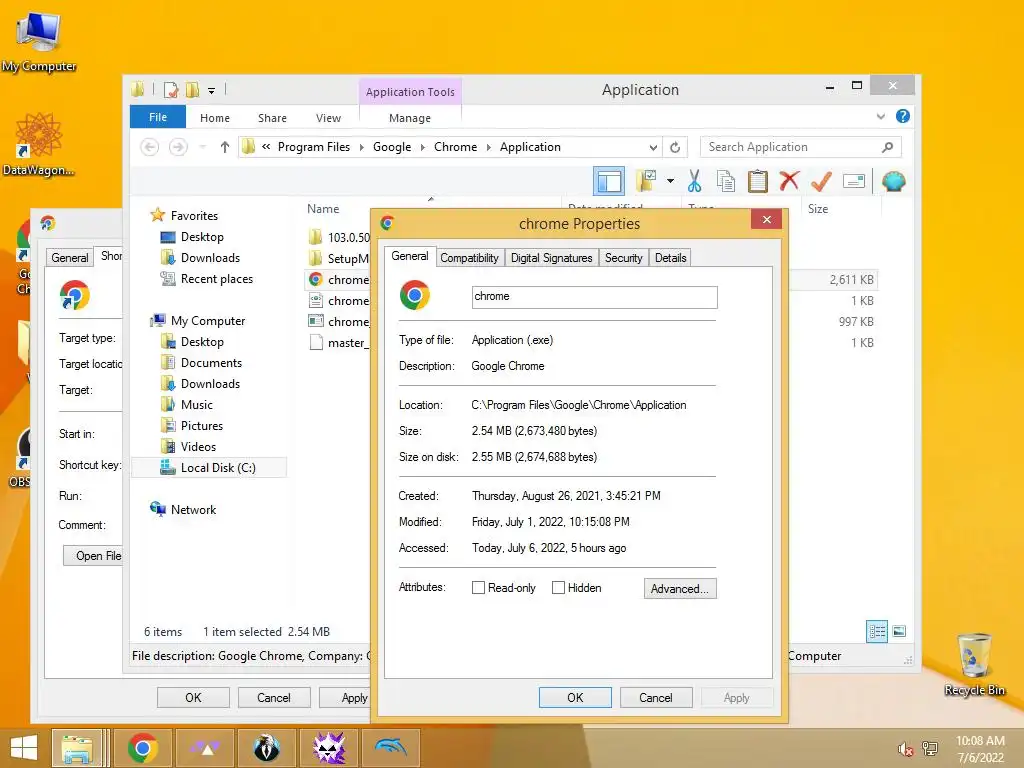The width and height of the screenshot is (1024, 768).
Task: Click the Copy icon in Explorer toolbar
Action: click(726, 181)
